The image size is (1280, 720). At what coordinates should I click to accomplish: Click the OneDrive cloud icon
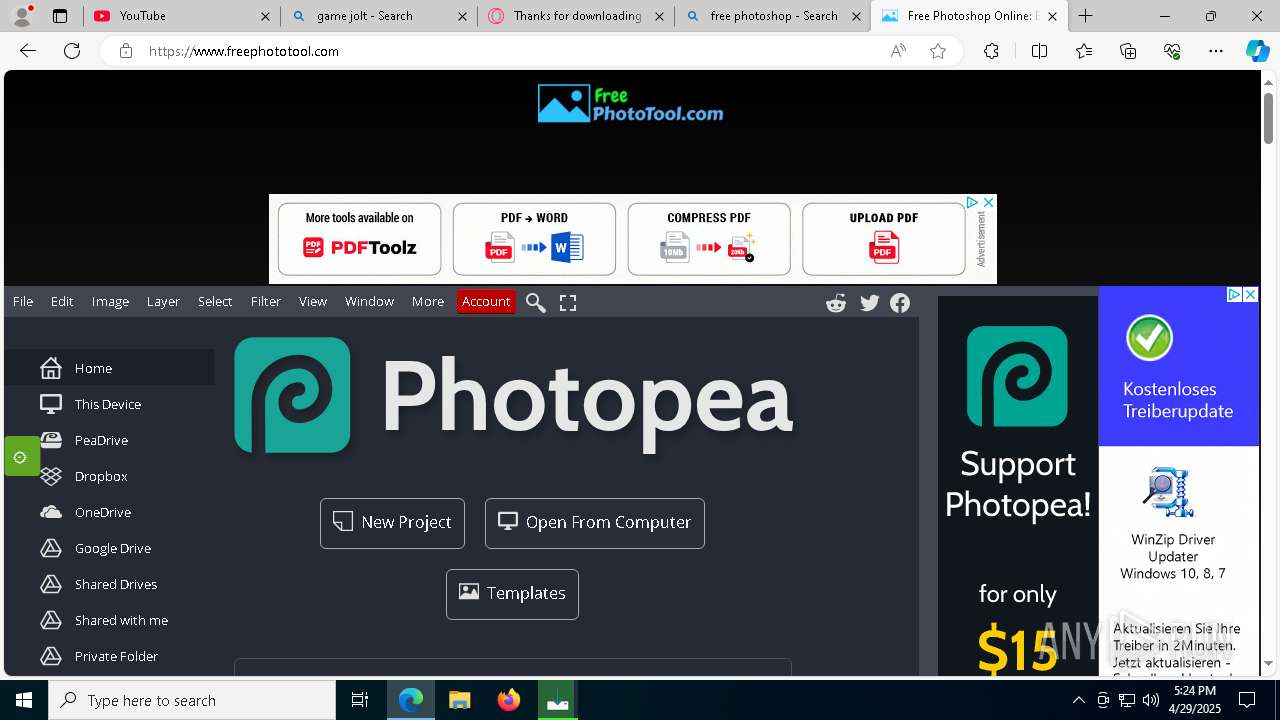pos(51,512)
